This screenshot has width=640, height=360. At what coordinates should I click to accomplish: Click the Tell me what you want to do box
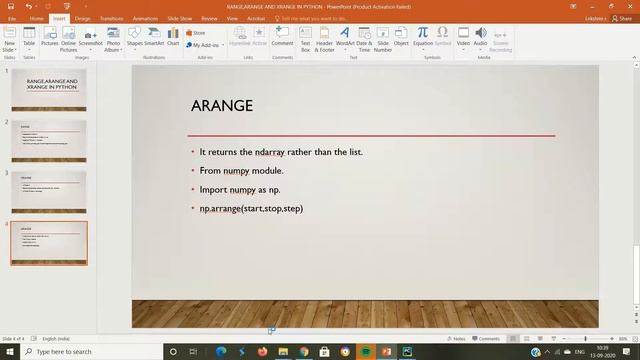[x=311, y=18]
